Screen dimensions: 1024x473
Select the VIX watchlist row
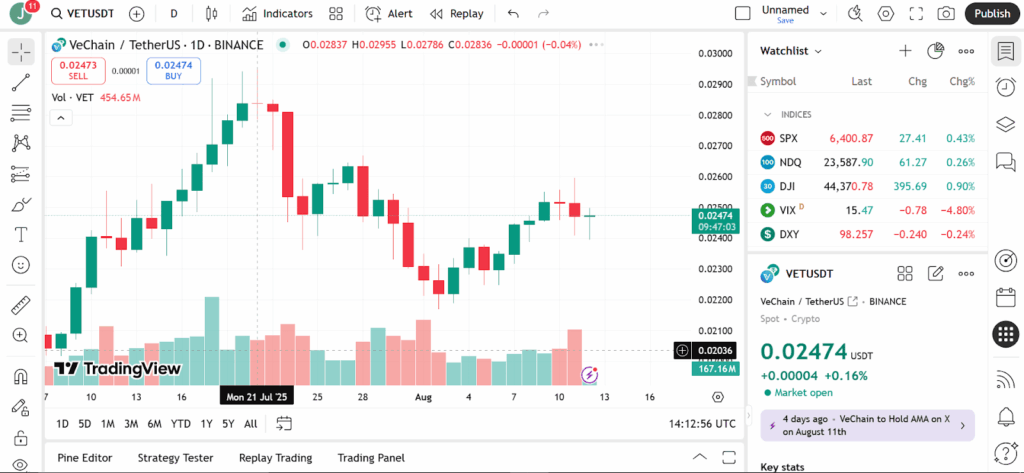[867, 210]
